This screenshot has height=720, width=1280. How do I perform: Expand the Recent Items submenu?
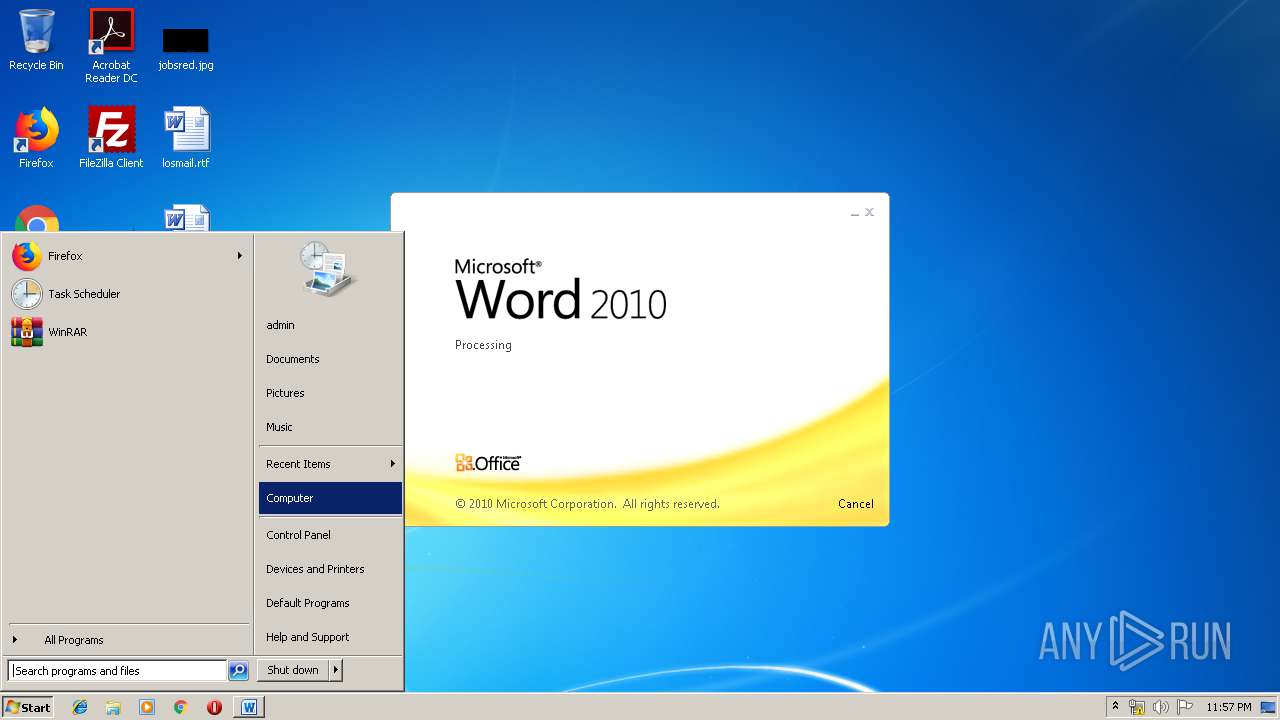[330, 464]
